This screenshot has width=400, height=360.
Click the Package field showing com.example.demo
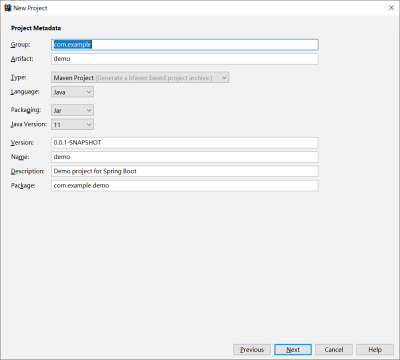(x=185, y=186)
